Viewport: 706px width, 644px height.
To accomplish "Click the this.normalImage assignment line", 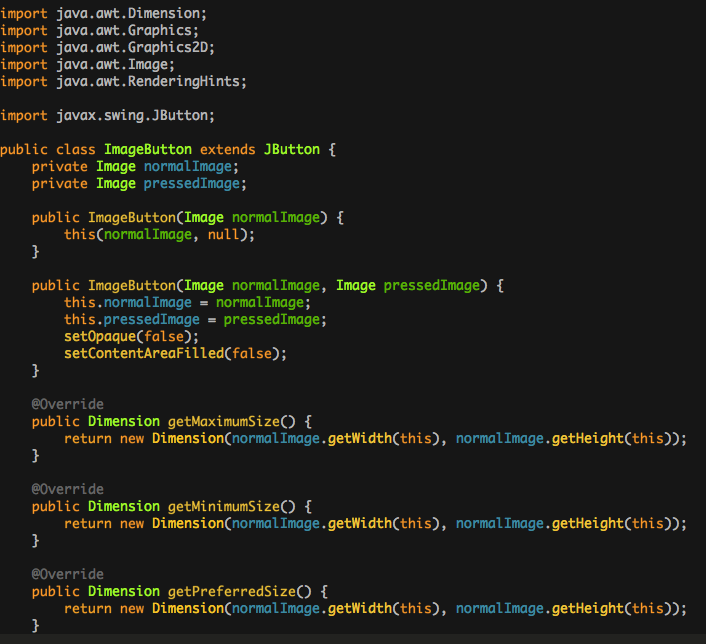I will 187,303.
